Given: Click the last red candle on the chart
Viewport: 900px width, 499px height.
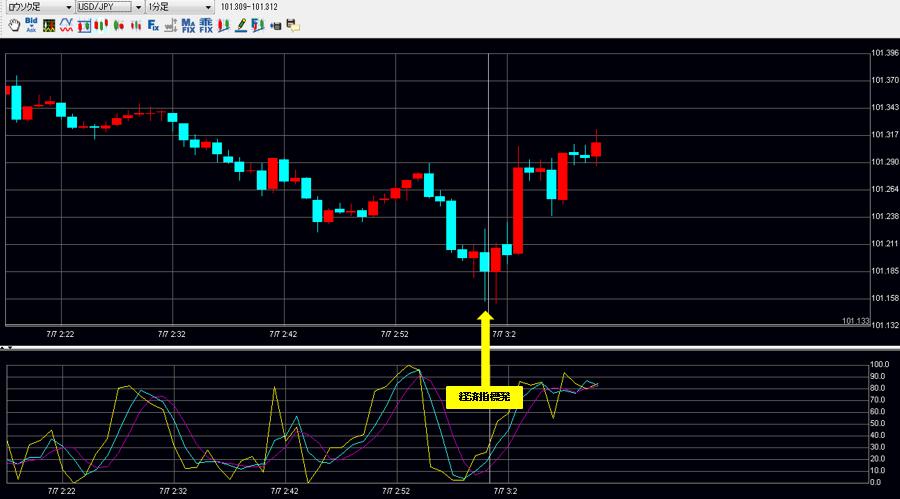Looking at the screenshot, I should [596, 149].
